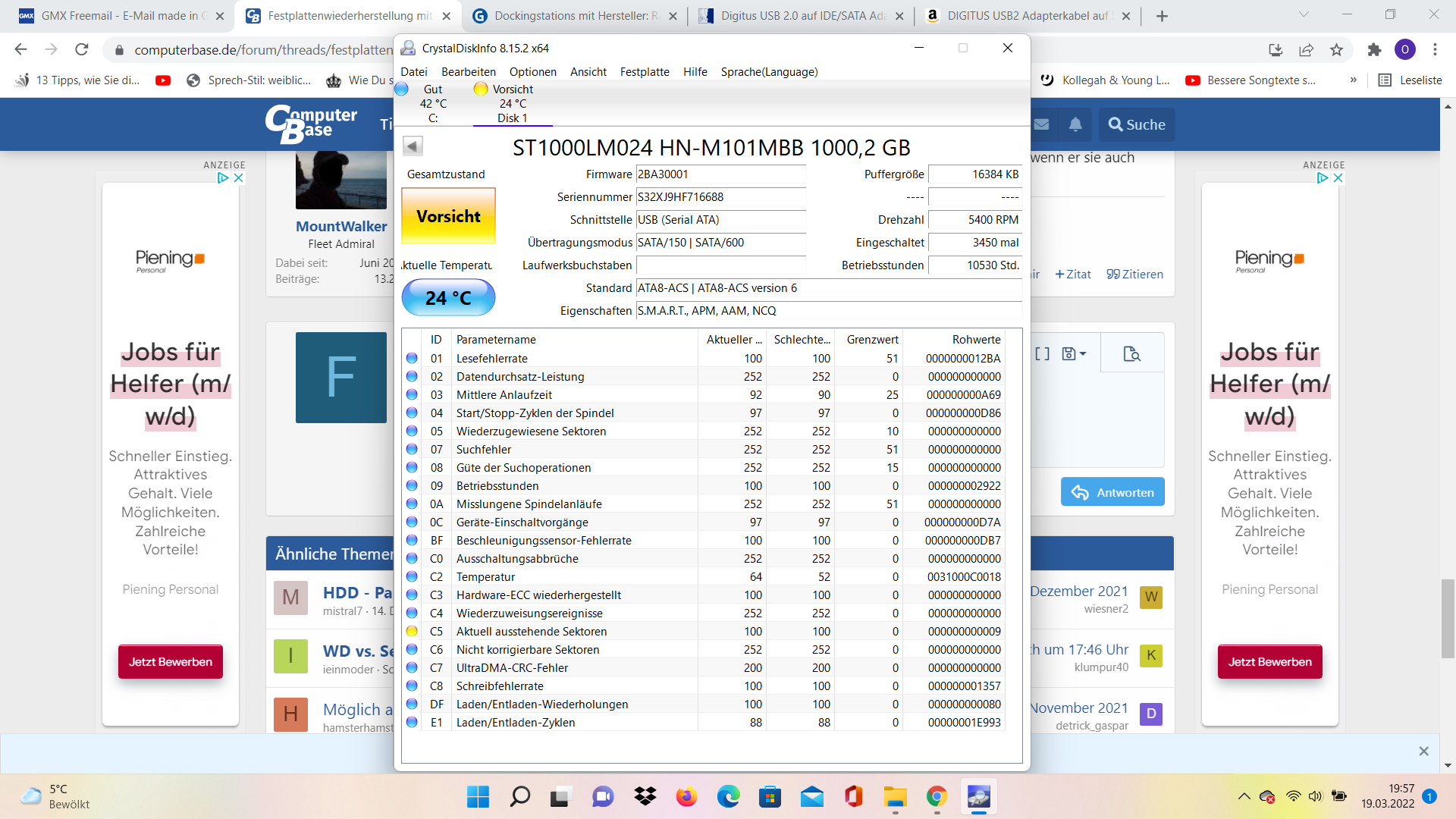Click the previous disk arrow button
Image resolution: width=1456 pixels, height=819 pixels.
413,146
